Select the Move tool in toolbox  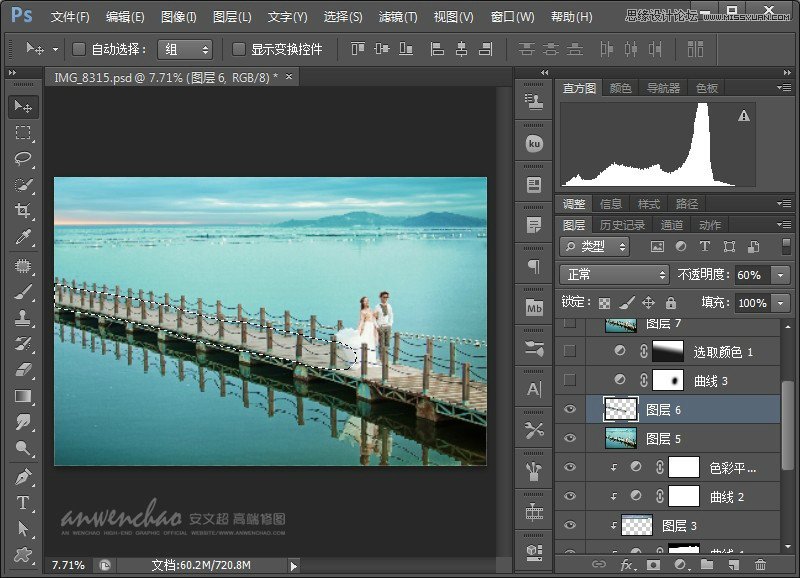tap(23, 107)
